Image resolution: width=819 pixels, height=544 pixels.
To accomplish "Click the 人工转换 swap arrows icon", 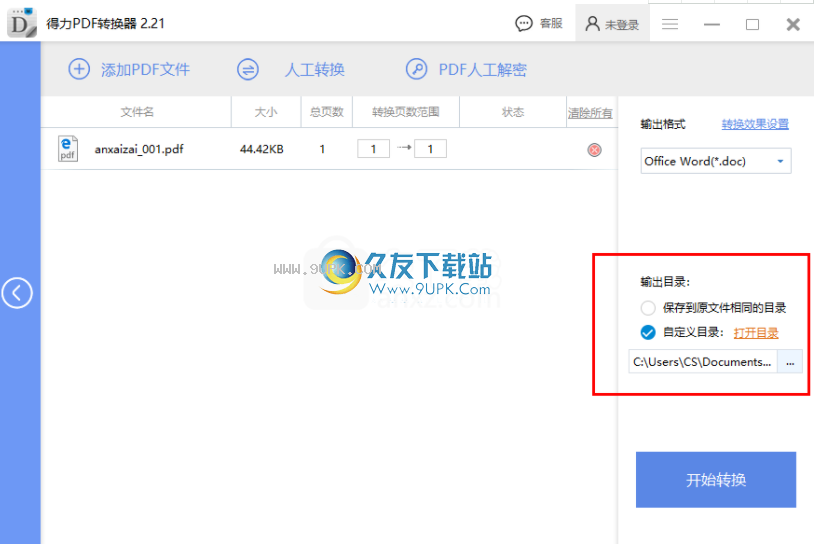I will (248, 69).
